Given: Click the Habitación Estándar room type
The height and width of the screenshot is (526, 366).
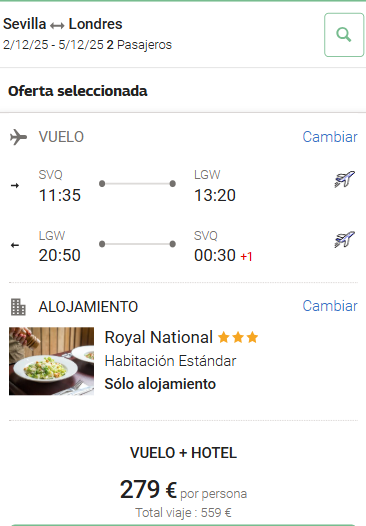Looking at the screenshot, I should click(170, 361).
